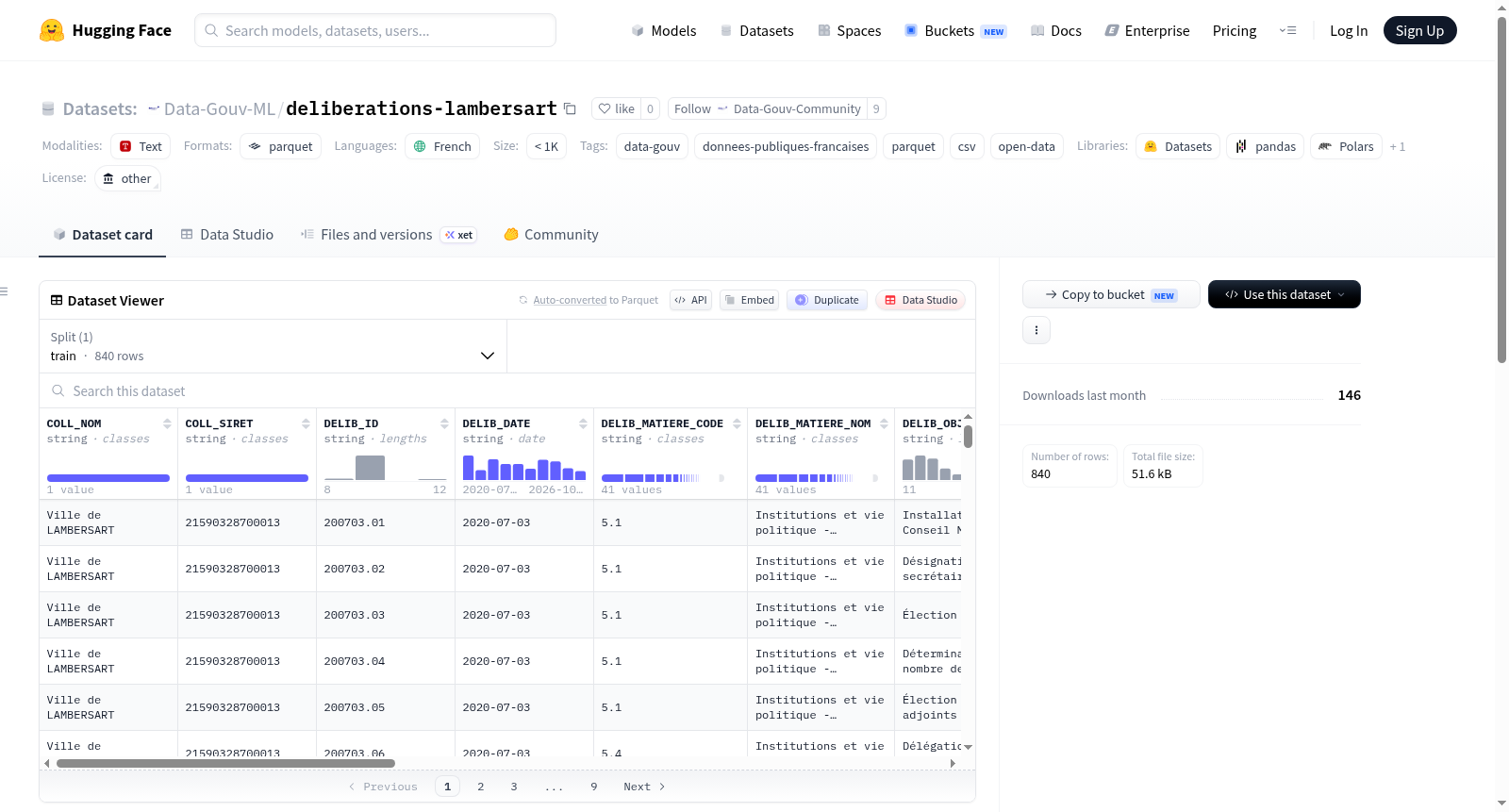This screenshot has height=812, width=1509.
Task: Open the sidebar toggle at left edge
Action: (5, 291)
